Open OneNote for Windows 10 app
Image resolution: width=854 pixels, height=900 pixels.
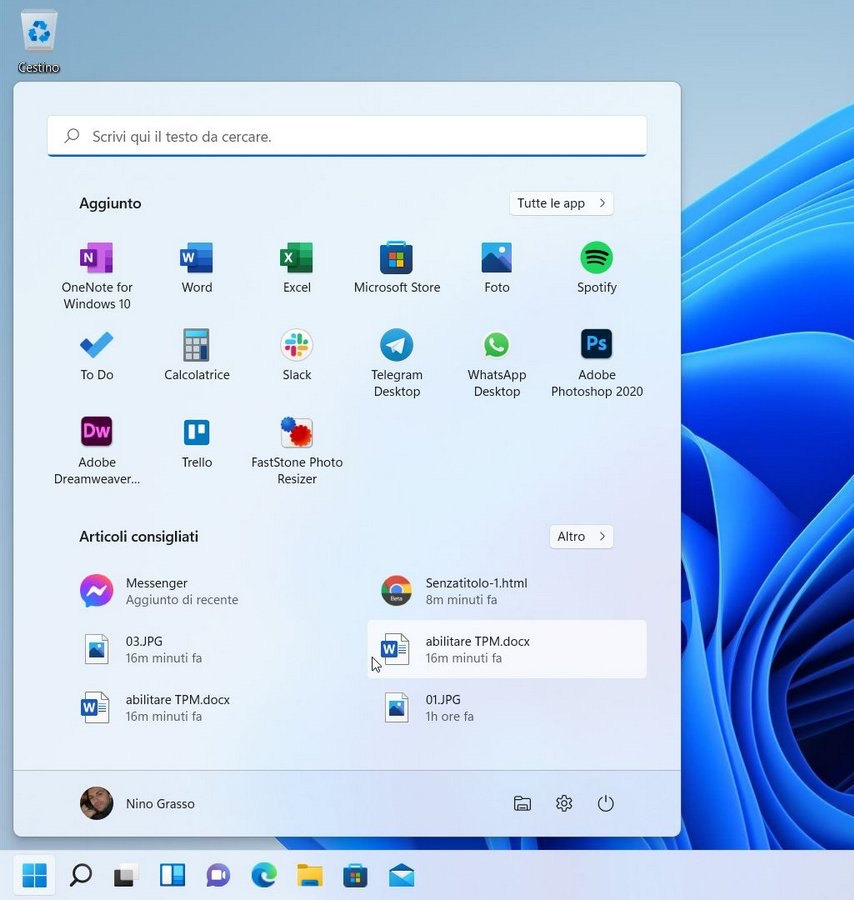[97, 259]
